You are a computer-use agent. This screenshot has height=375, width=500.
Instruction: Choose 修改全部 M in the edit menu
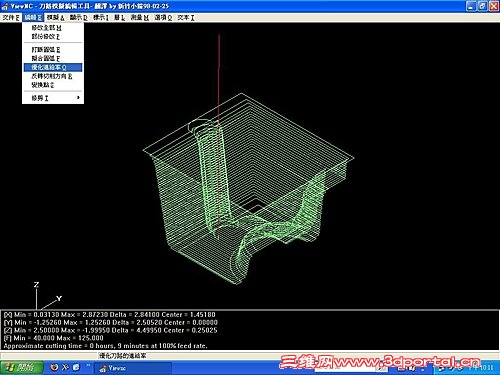pyautogui.click(x=53, y=28)
